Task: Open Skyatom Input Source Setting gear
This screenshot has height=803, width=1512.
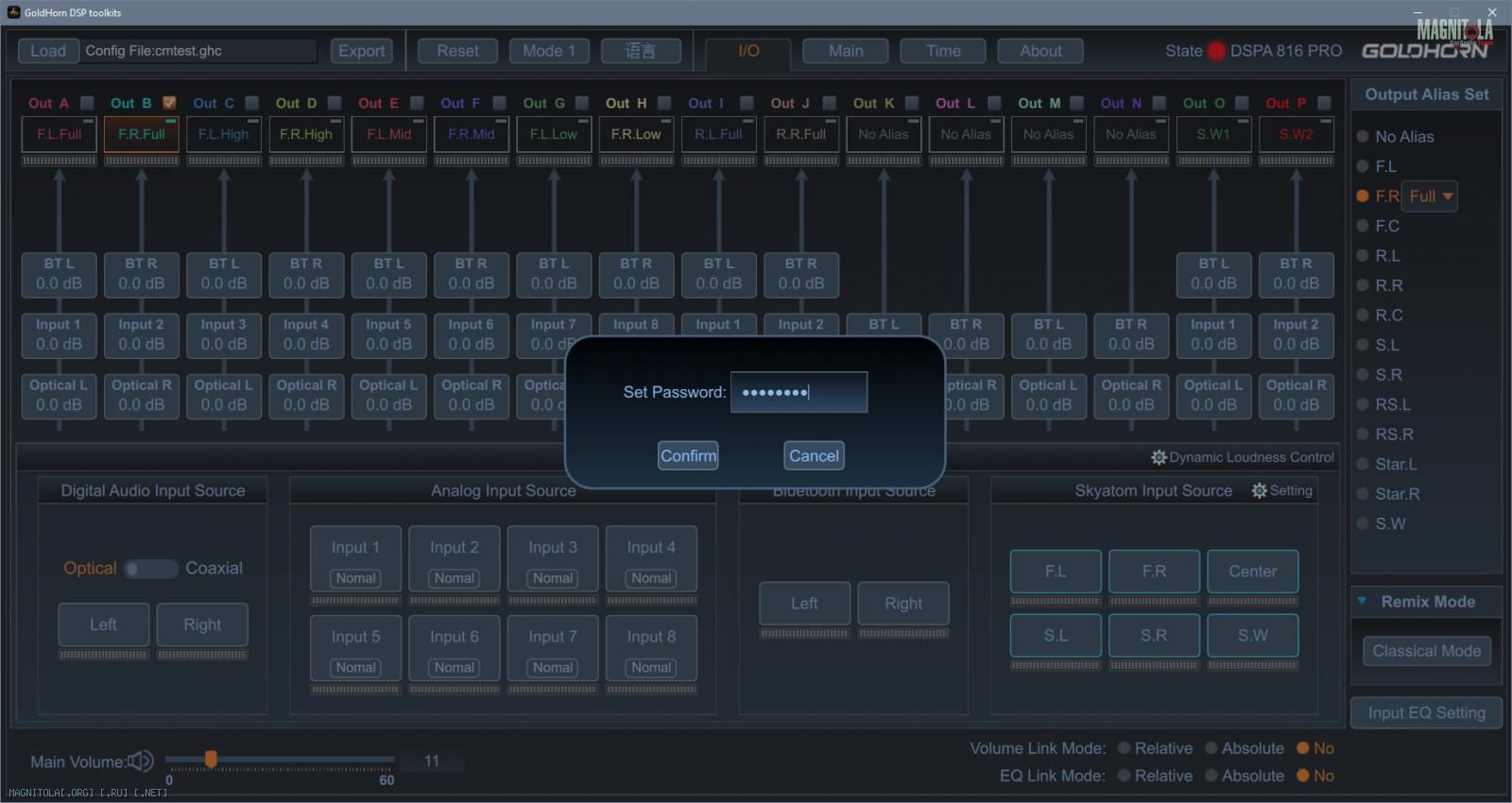Action: [1259, 491]
